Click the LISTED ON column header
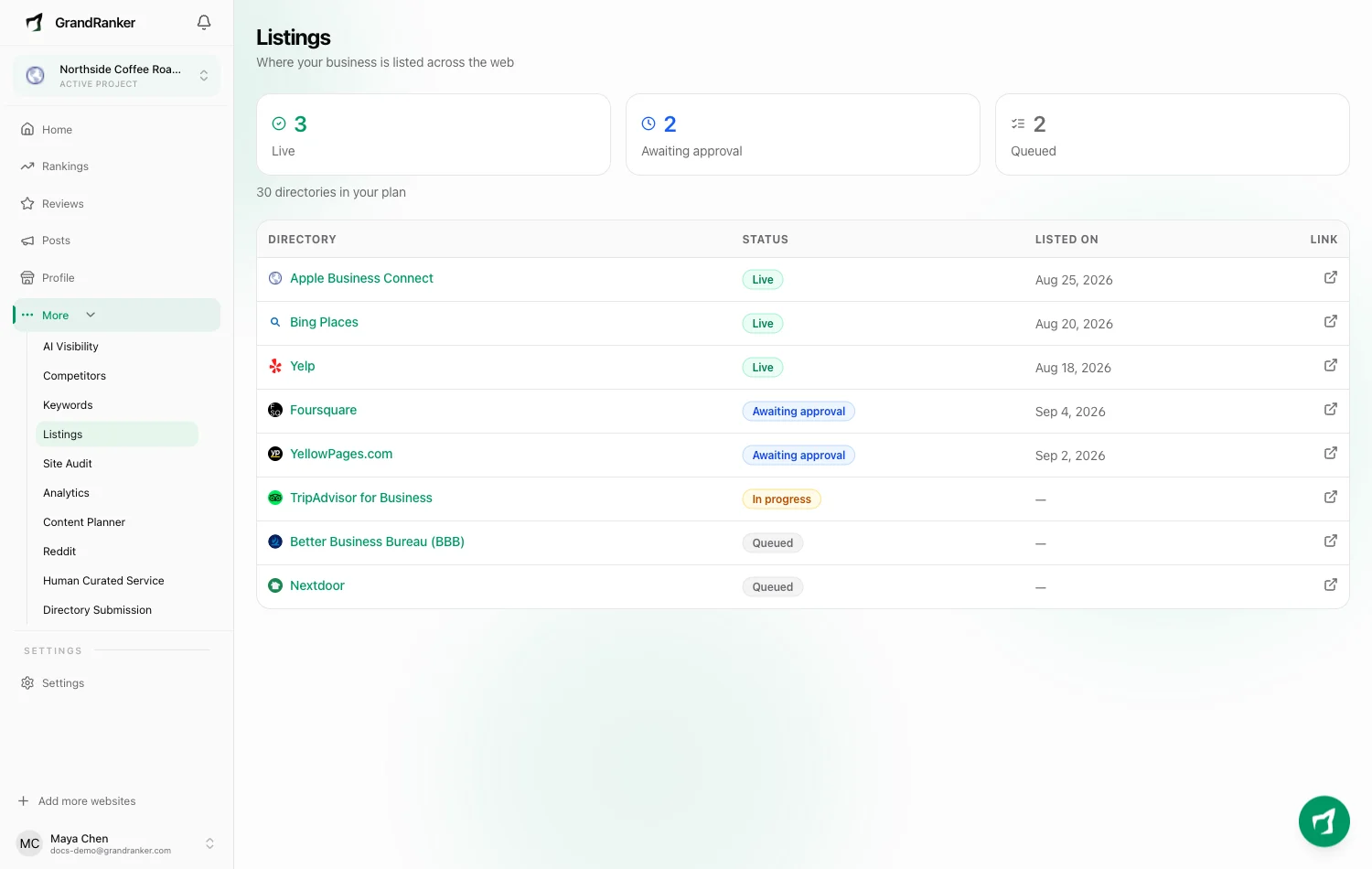The image size is (1372, 869). (x=1067, y=240)
